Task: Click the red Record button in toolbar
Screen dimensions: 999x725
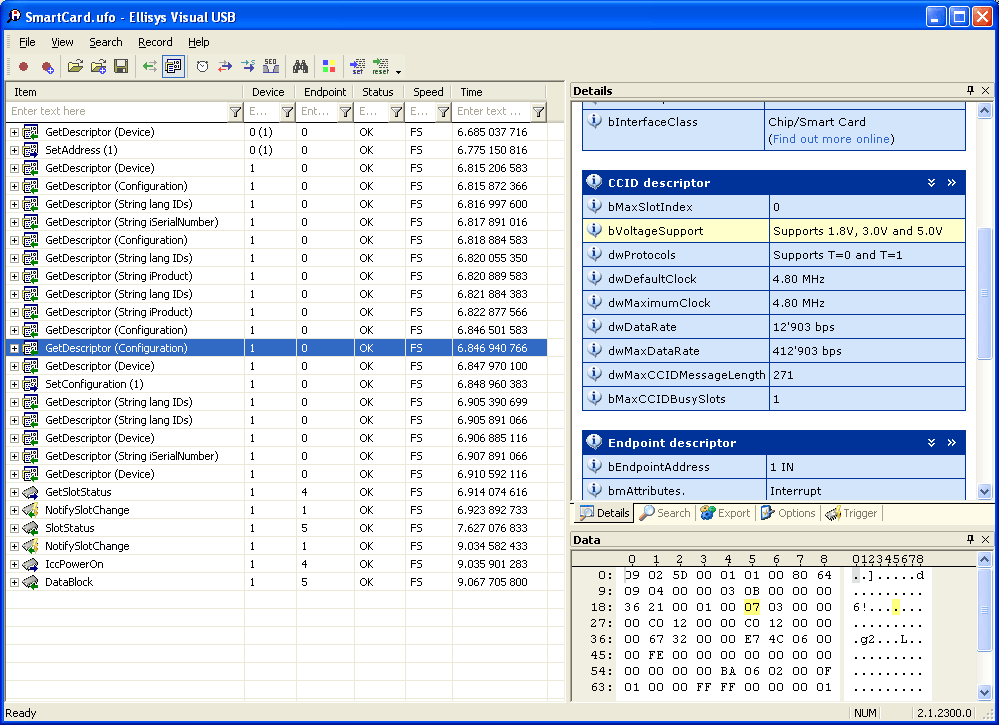Action: click(23, 67)
